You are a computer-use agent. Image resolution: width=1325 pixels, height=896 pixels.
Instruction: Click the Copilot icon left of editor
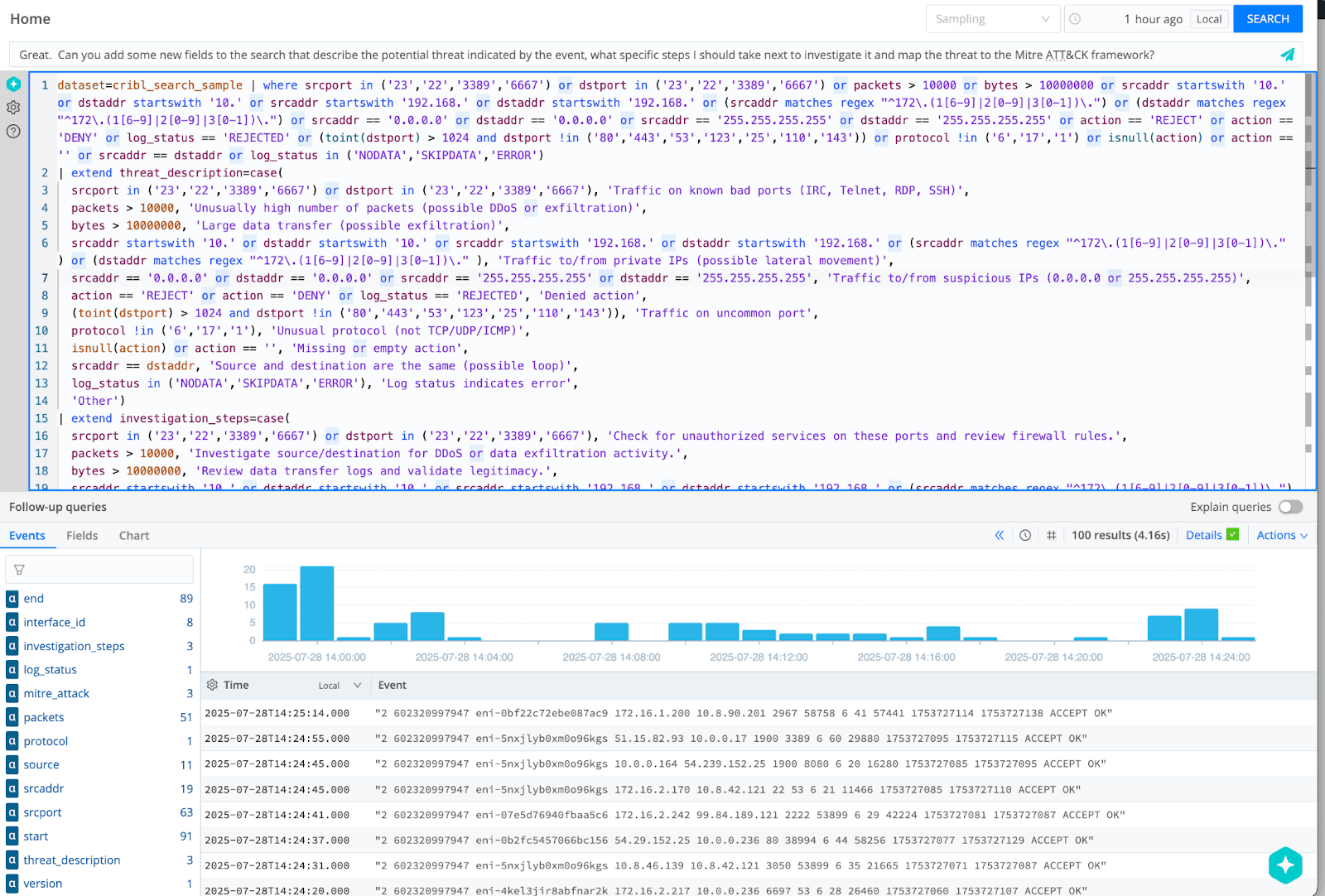pos(13,84)
